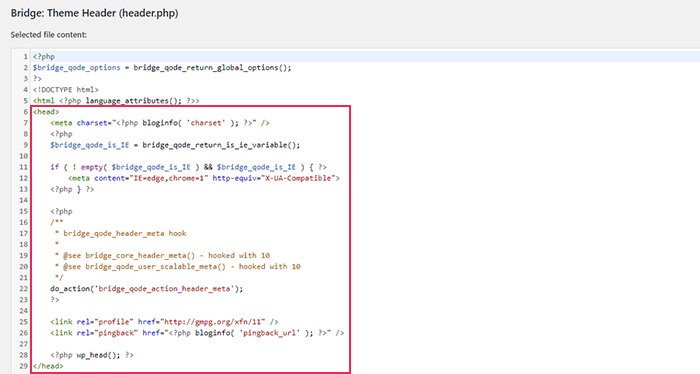Click the link rel="pingback" line 26

[x=197, y=333]
